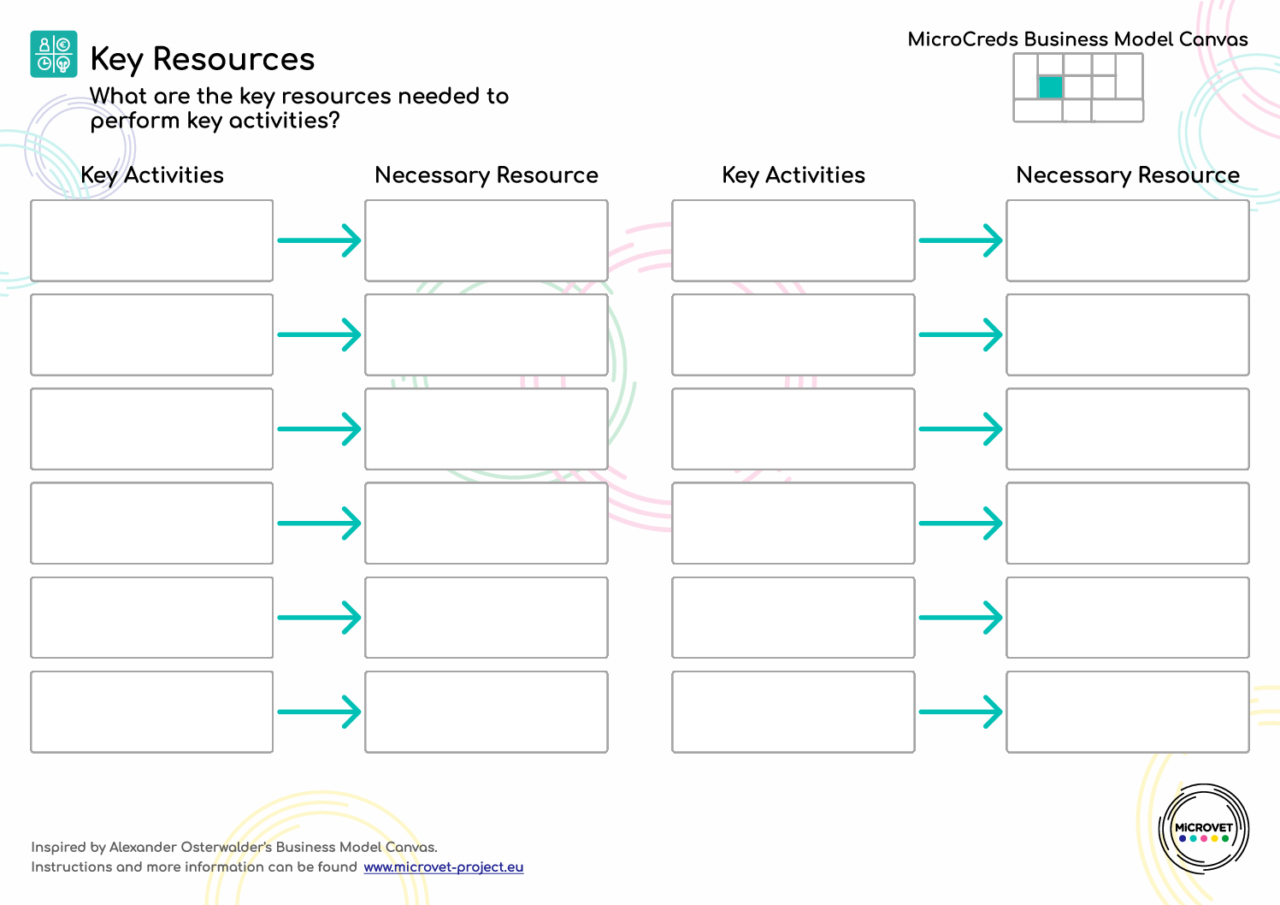Click the MicroCreds Business Model Canvas heading
Image resolution: width=1280 pixels, height=905 pixels.
click(1077, 40)
